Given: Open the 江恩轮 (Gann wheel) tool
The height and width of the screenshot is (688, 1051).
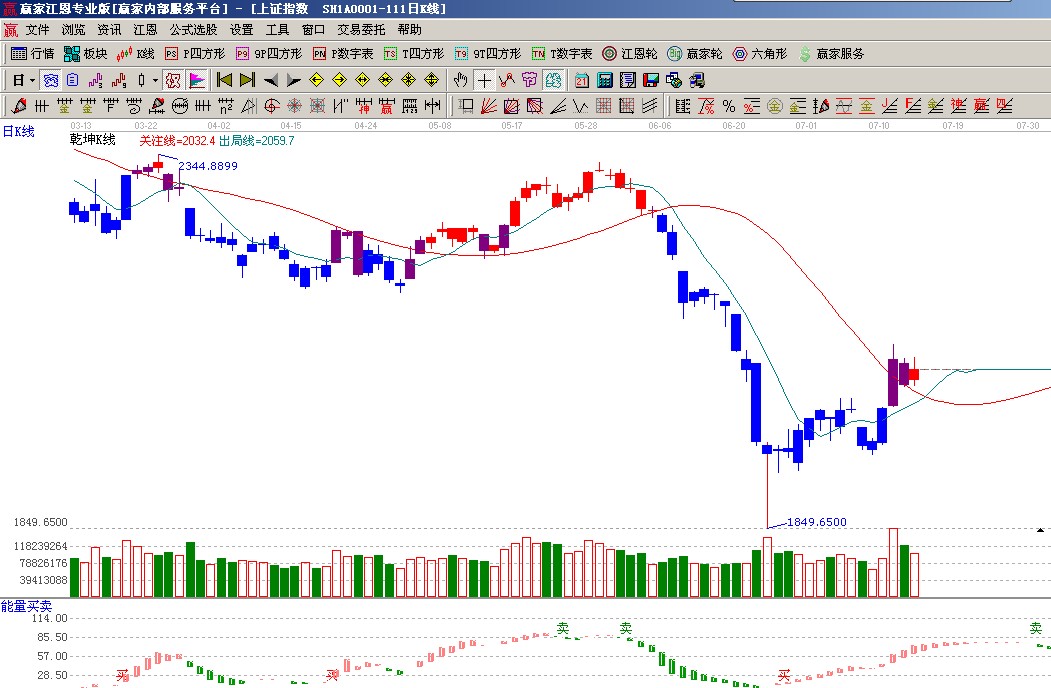Looking at the screenshot, I should (x=630, y=54).
